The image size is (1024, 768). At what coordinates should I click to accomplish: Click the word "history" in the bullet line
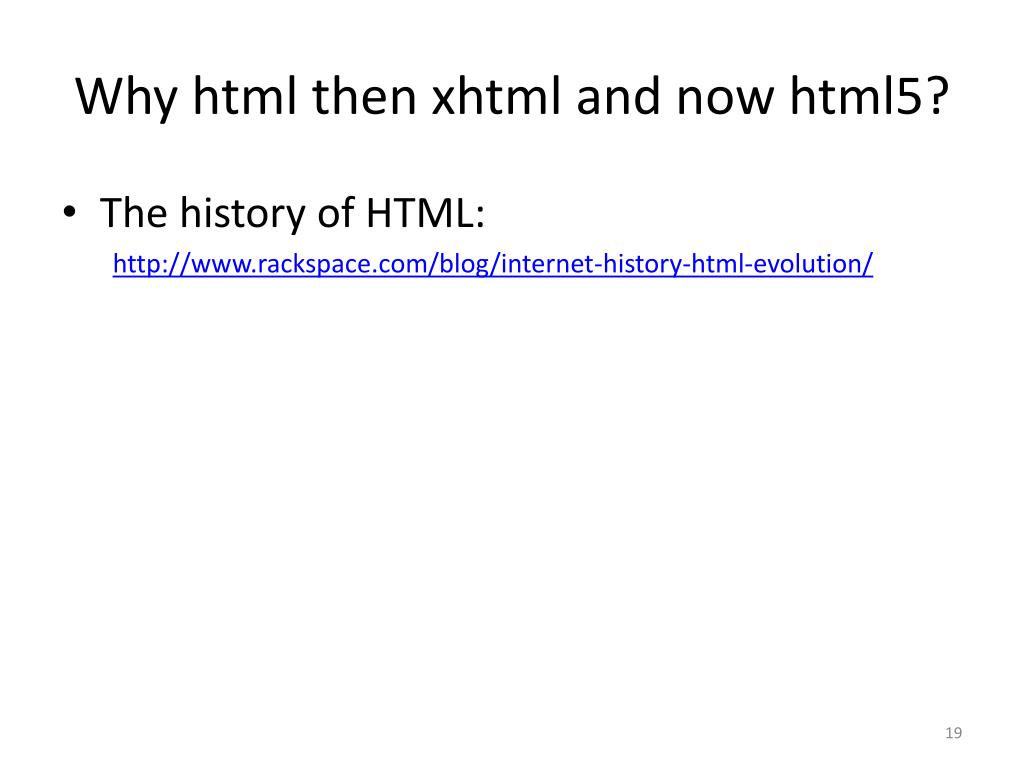[242, 214]
